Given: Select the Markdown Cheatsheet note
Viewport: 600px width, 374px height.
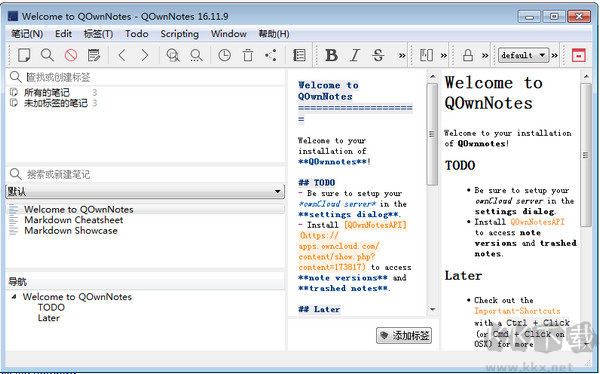Looking at the screenshot, I should (x=73, y=220).
